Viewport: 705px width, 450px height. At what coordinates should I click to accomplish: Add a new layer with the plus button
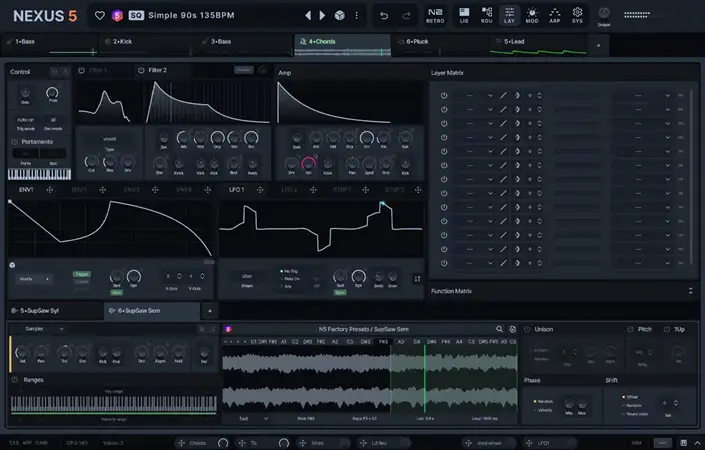pos(598,45)
